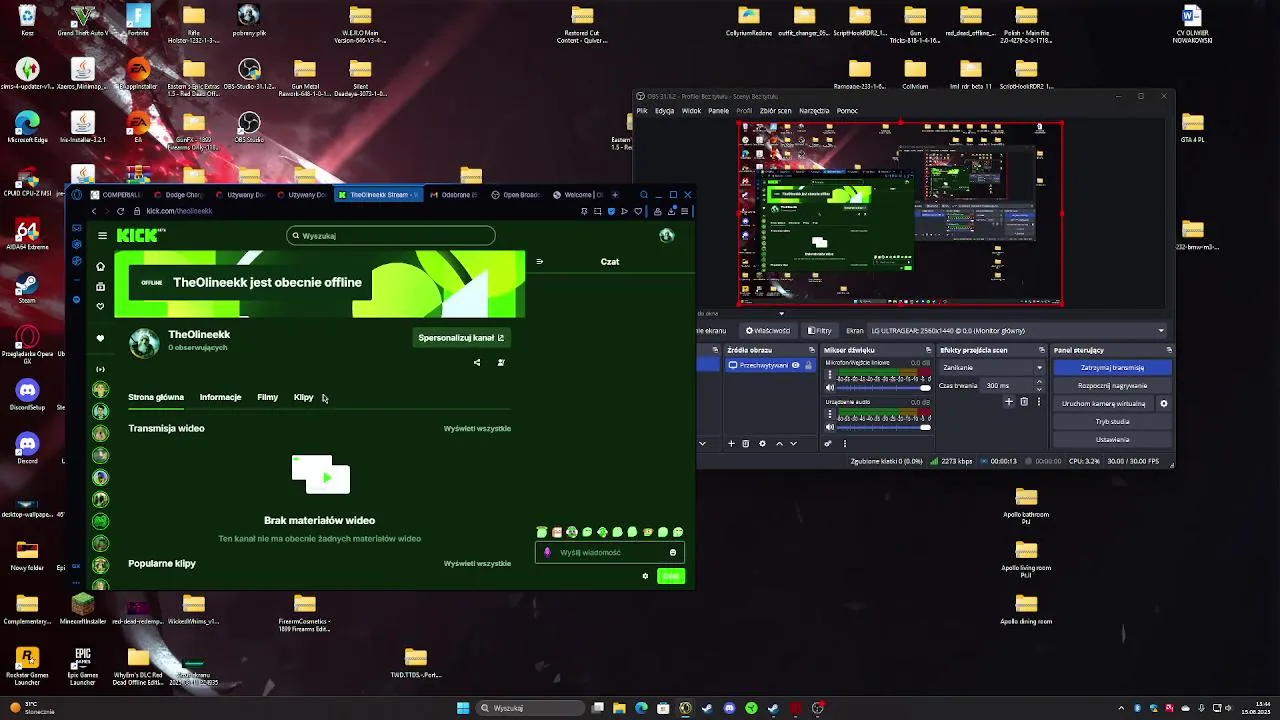Click Rozpocznij nagrywanie button
This screenshot has height=720, width=1280.
1112,385
